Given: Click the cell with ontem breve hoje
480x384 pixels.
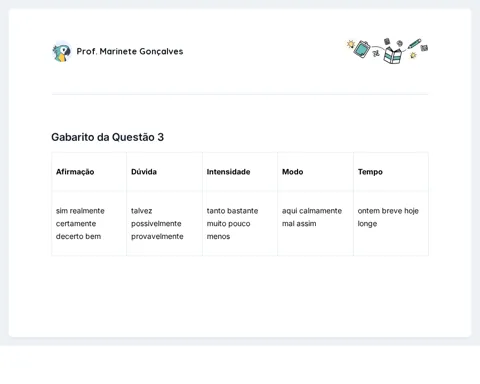Looking at the screenshot, I should [391, 223].
